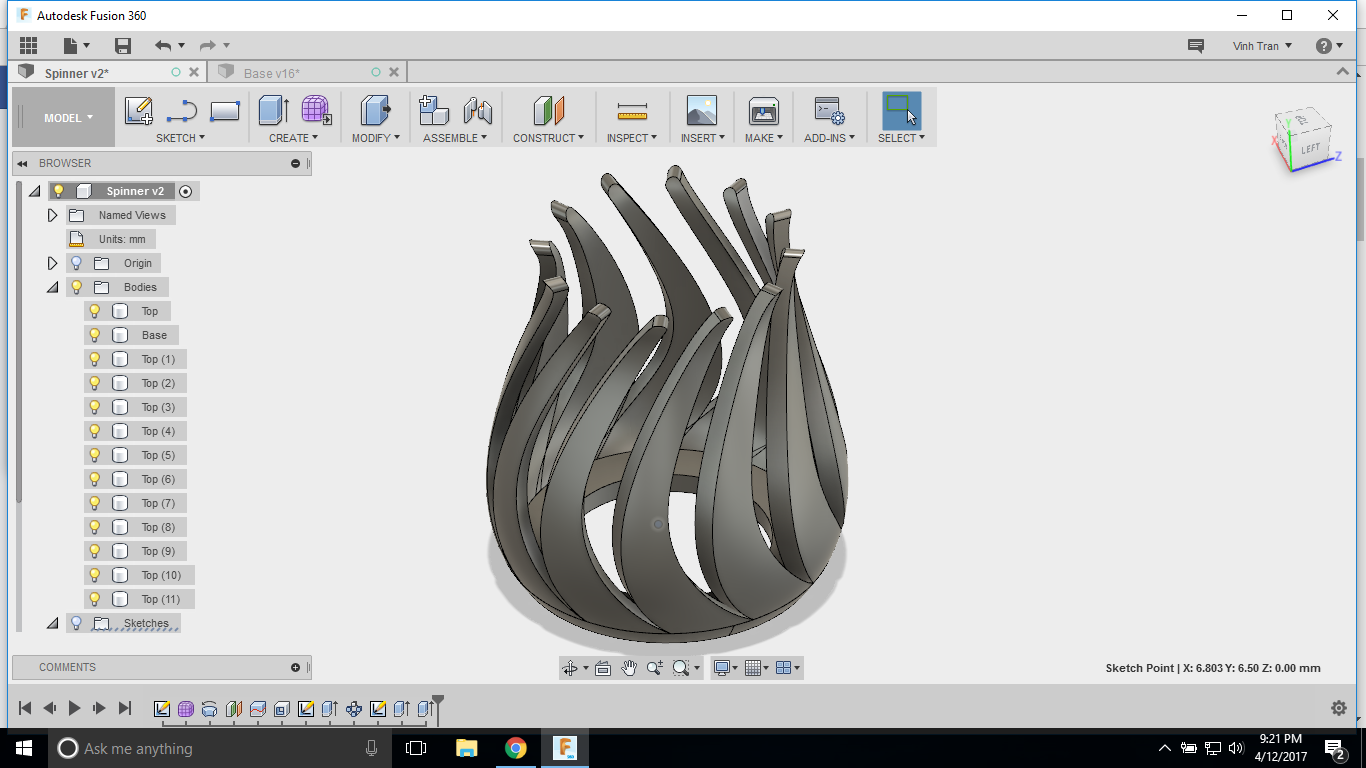The image size is (1366, 768).
Task: Open the Viewports layout dropdown
Action: click(788, 668)
